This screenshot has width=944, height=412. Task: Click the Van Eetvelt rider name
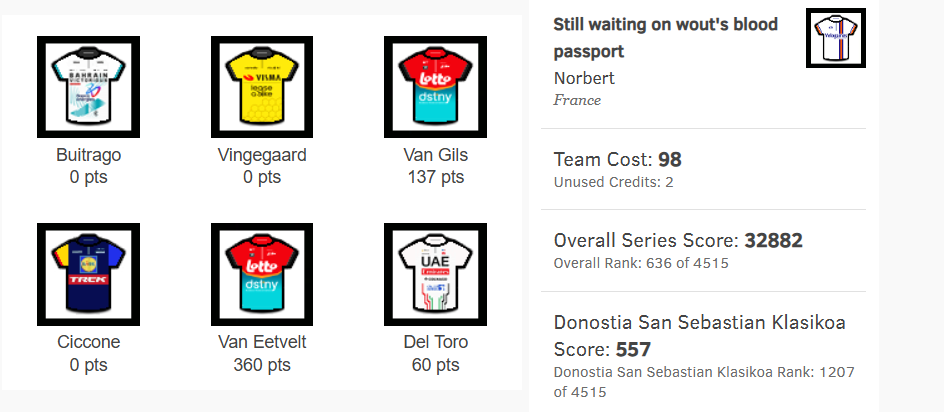coord(262,342)
